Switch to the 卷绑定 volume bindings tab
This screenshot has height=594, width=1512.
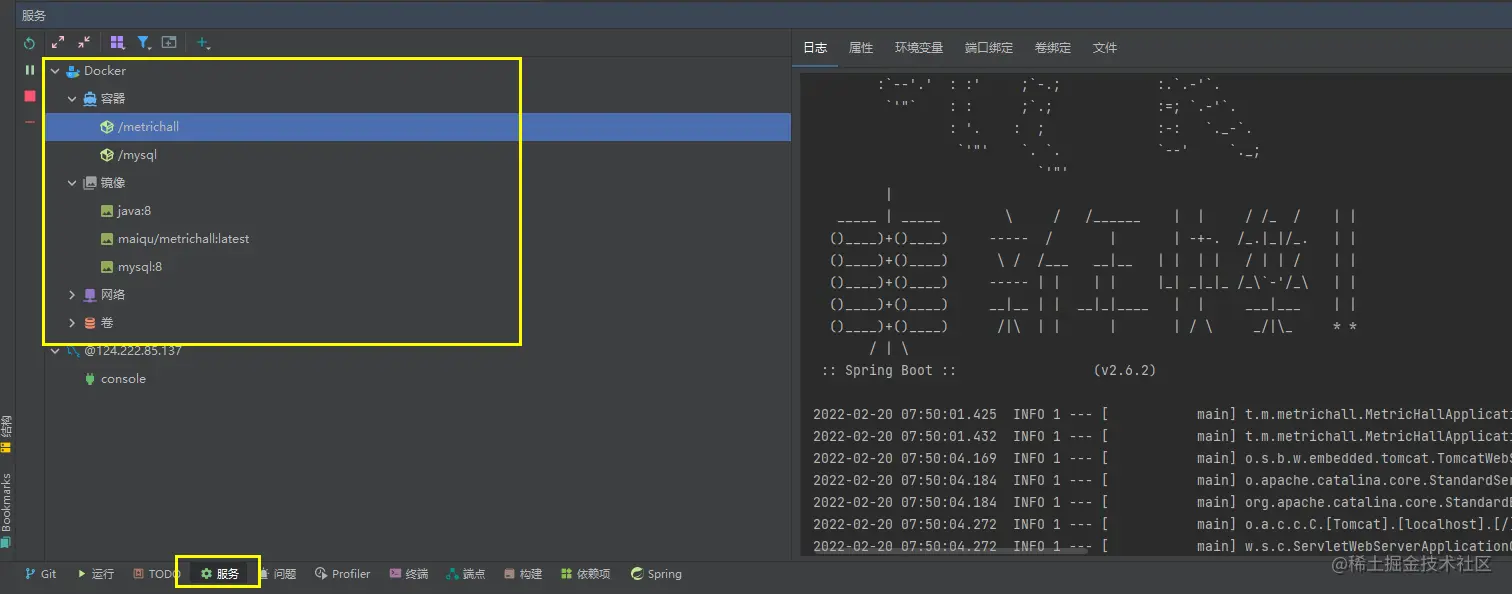click(x=1053, y=48)
